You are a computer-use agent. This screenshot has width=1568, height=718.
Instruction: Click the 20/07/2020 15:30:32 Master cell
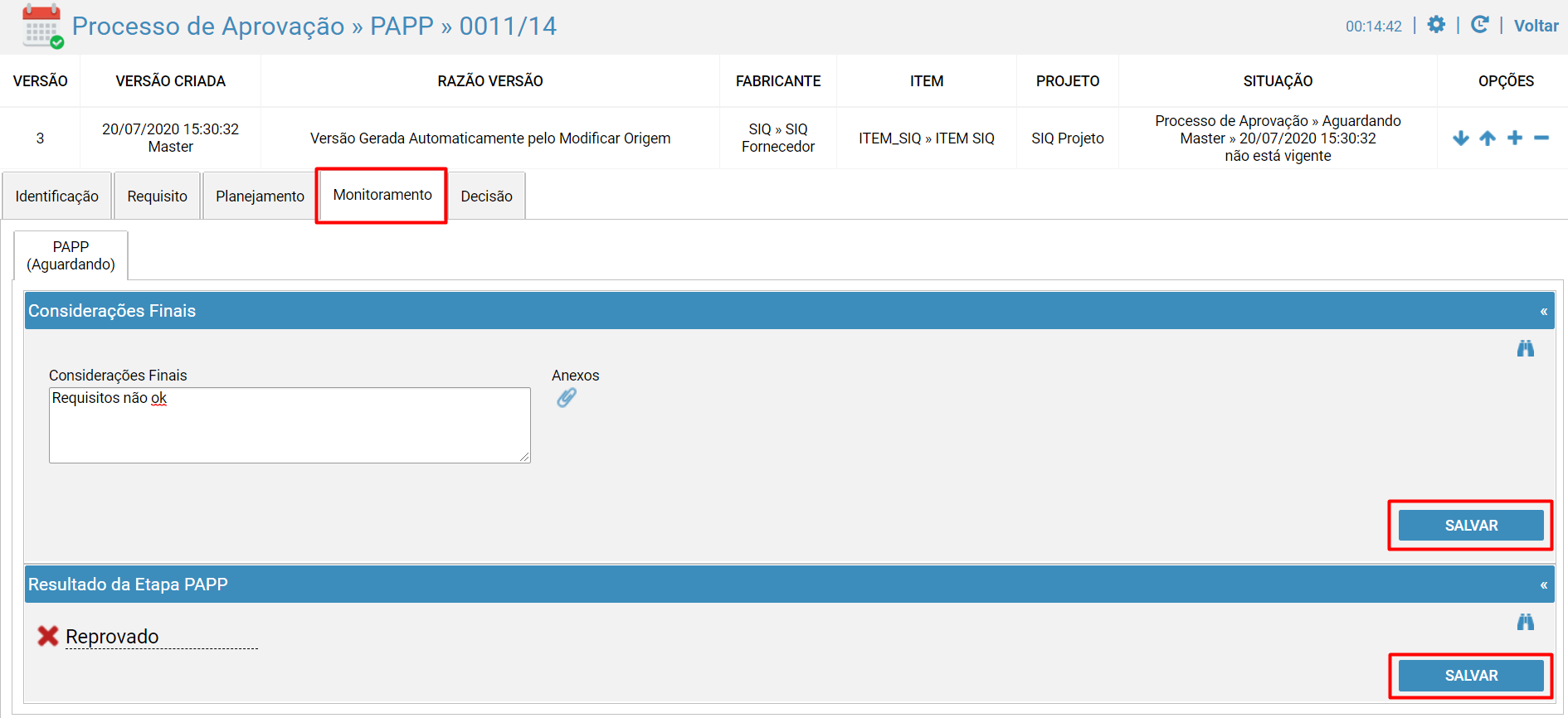click(x=171, y=138)
